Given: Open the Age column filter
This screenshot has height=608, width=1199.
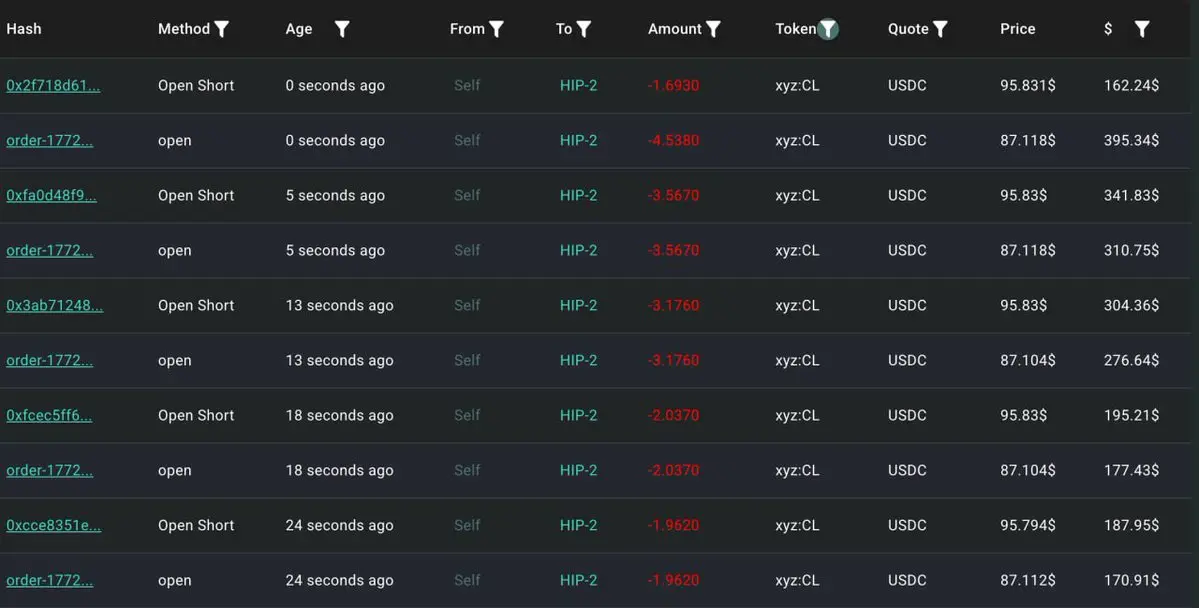Looking at the screenshot, I should [x=342, y=29].
